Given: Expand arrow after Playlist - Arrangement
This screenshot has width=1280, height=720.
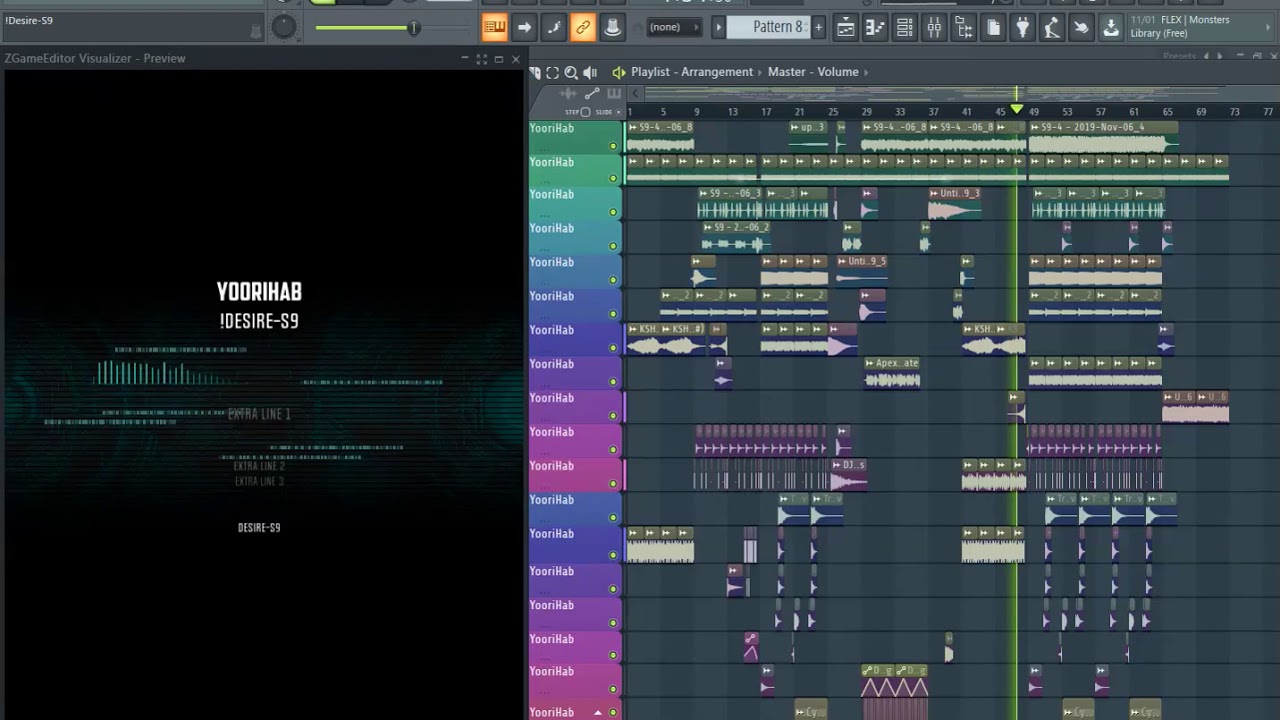Looking at the screenshot, I should [x=760, y=72].
